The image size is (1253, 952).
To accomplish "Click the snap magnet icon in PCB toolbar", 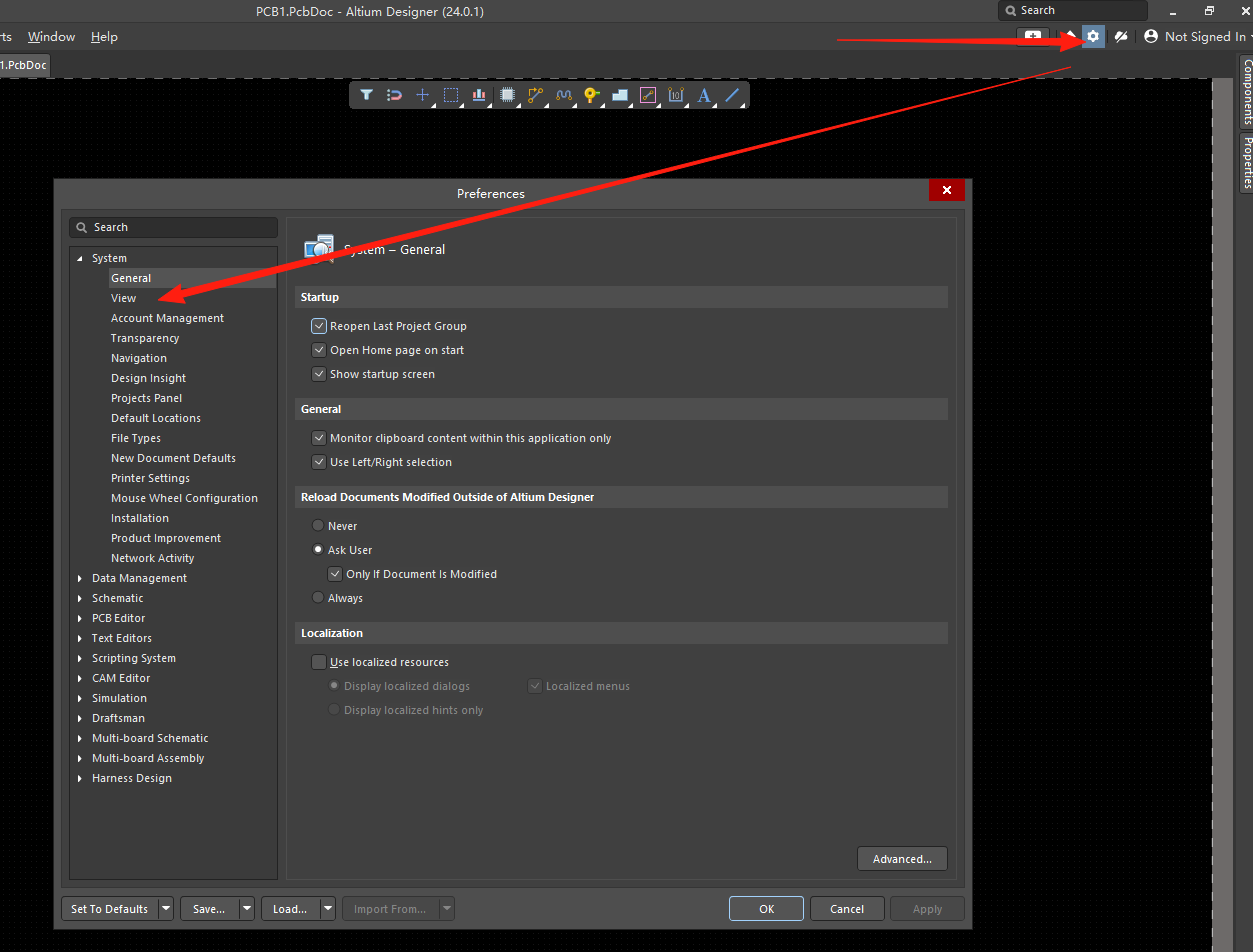I will pos(395,95).
